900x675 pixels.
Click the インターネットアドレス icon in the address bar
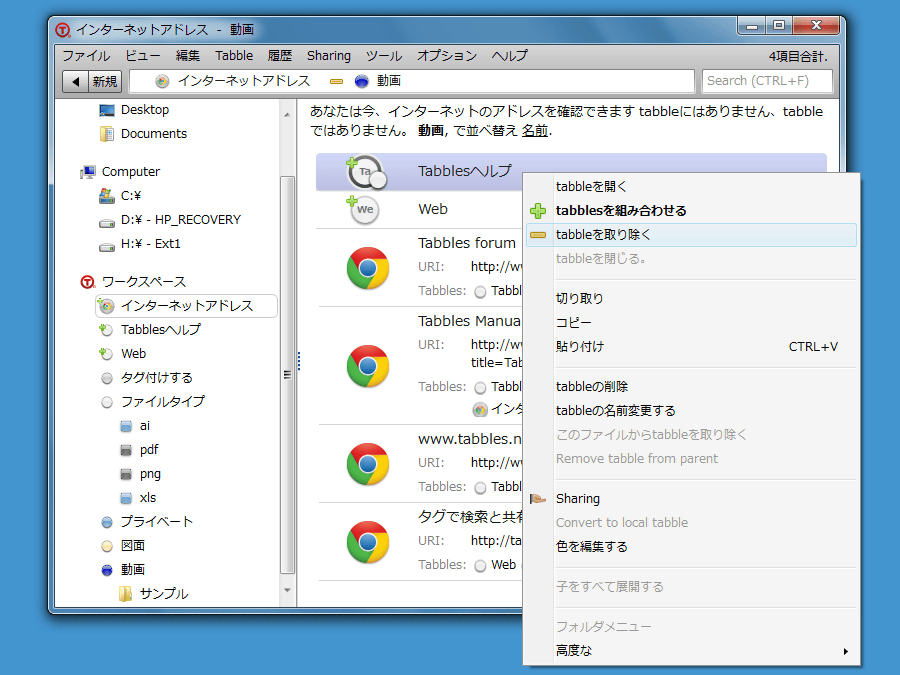tap(162, 82)
